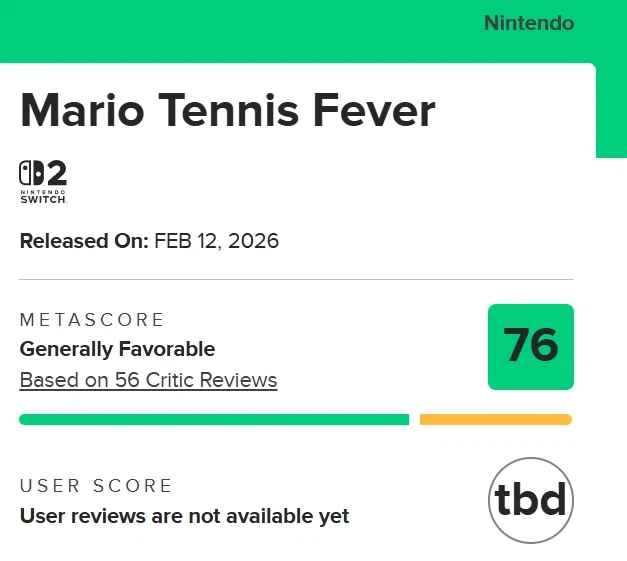Click the green strip right of the title
627x561 pixels.
[611, 110]
